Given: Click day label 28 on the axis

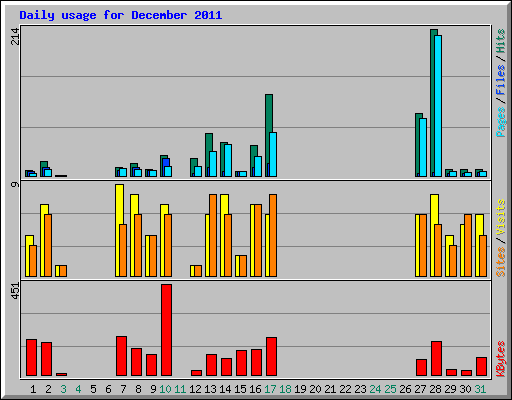Looking at the screenshot, I should click(435, 389).
